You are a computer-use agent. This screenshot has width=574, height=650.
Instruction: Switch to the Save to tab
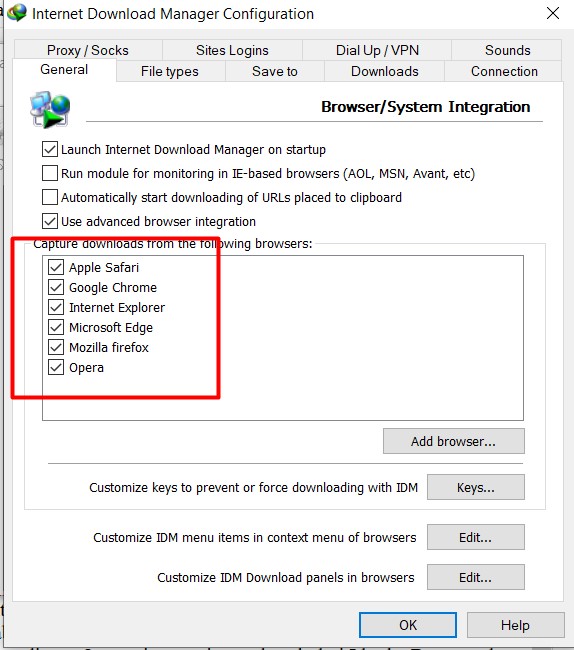click(x=275, y=71)
